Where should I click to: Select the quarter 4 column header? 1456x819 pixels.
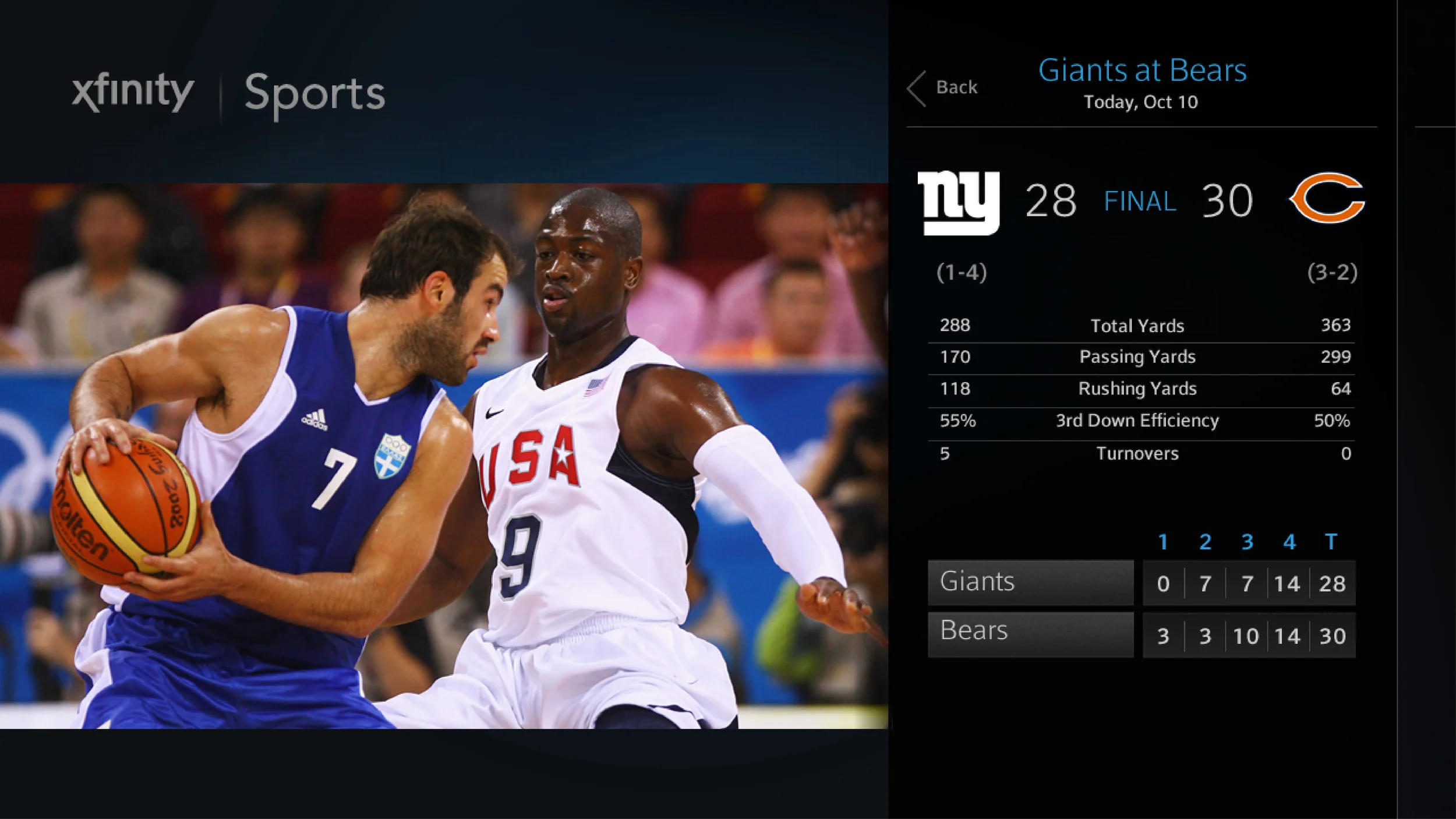coord(1289,542)
